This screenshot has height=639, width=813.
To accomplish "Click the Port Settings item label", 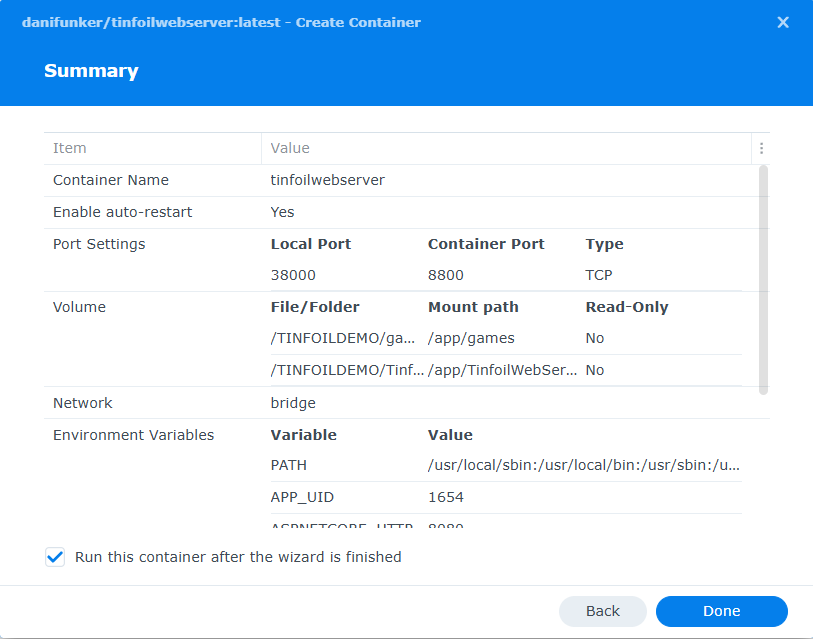I will click(x=99, y=244).
